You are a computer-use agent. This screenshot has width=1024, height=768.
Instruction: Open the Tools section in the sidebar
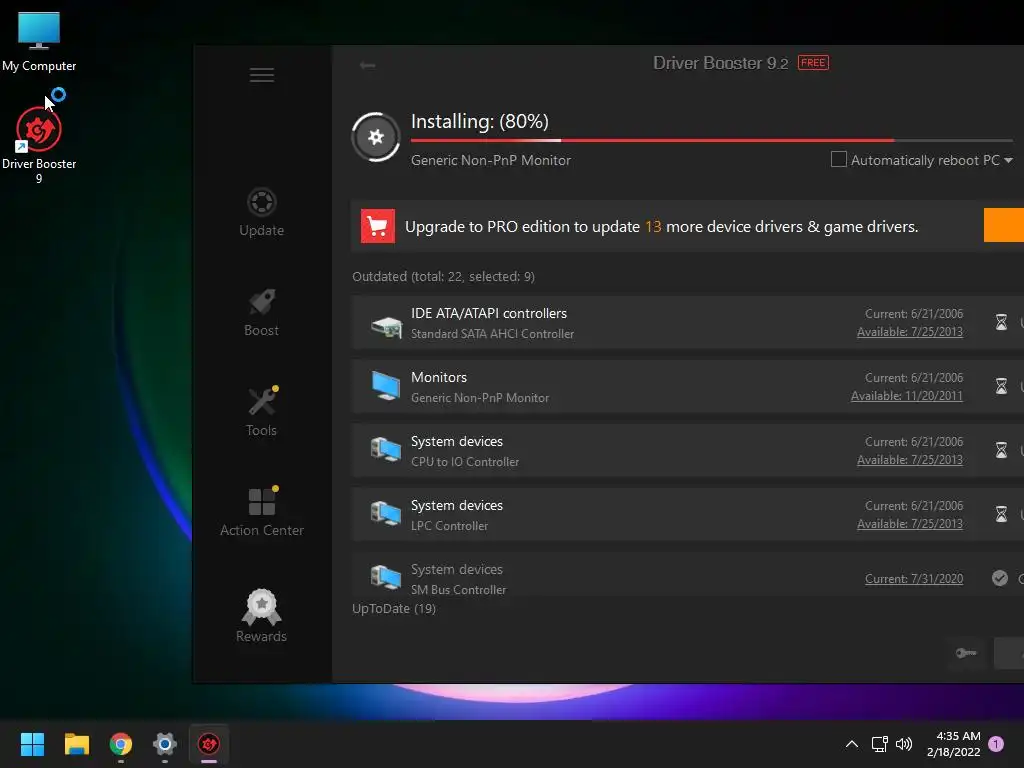click(261, 411)
